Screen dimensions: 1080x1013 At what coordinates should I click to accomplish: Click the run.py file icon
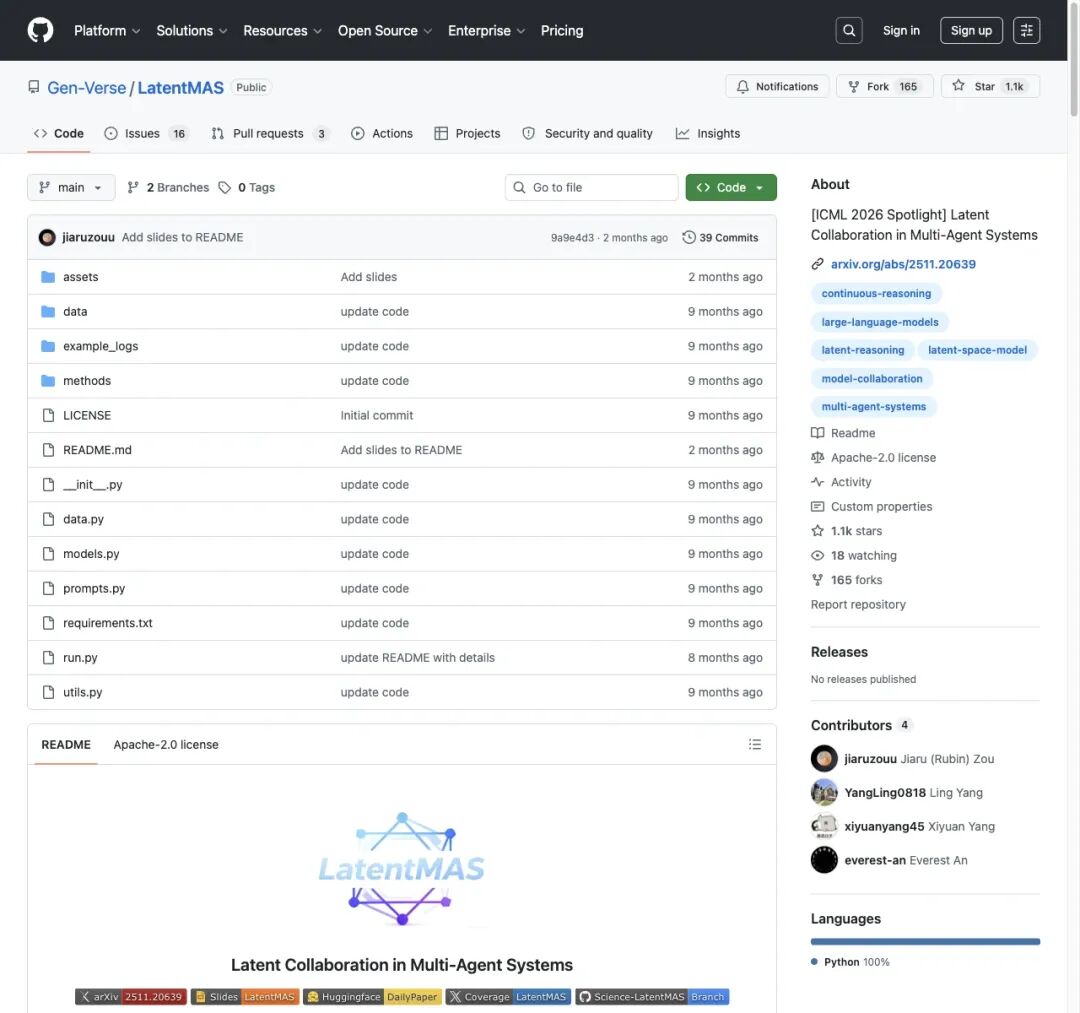48,658
